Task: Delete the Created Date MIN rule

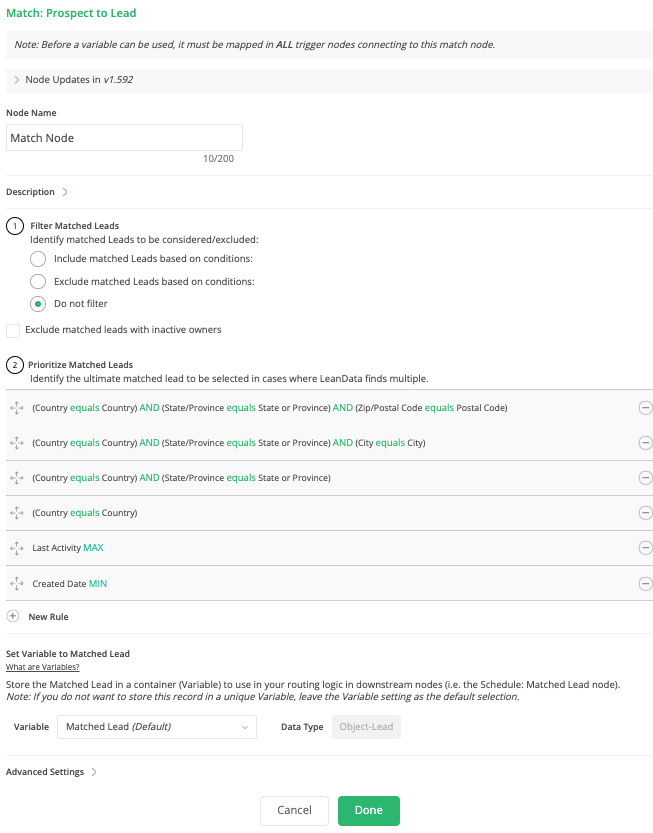Action: tap(645, 583)
